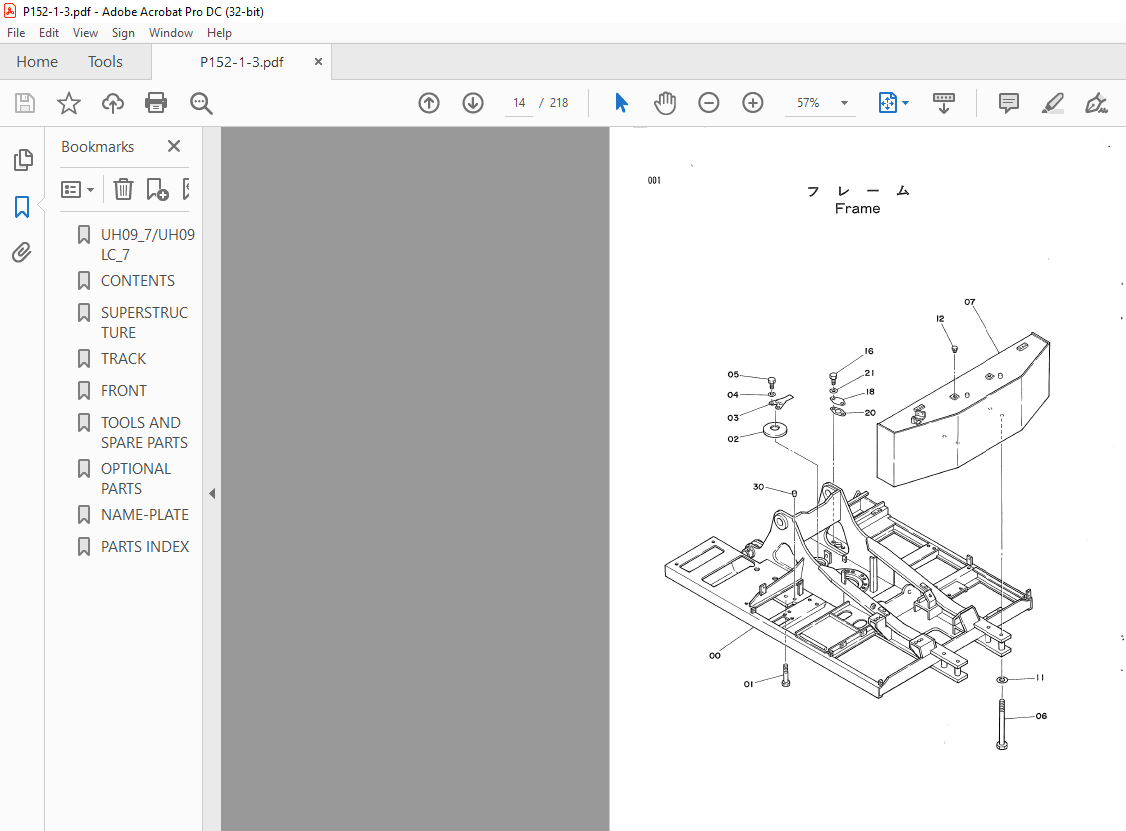Image resolution: width=1126 pixels, height=831 pixels.
Task: Open the Page Thumbnails panel
Action: click(22, 159)
